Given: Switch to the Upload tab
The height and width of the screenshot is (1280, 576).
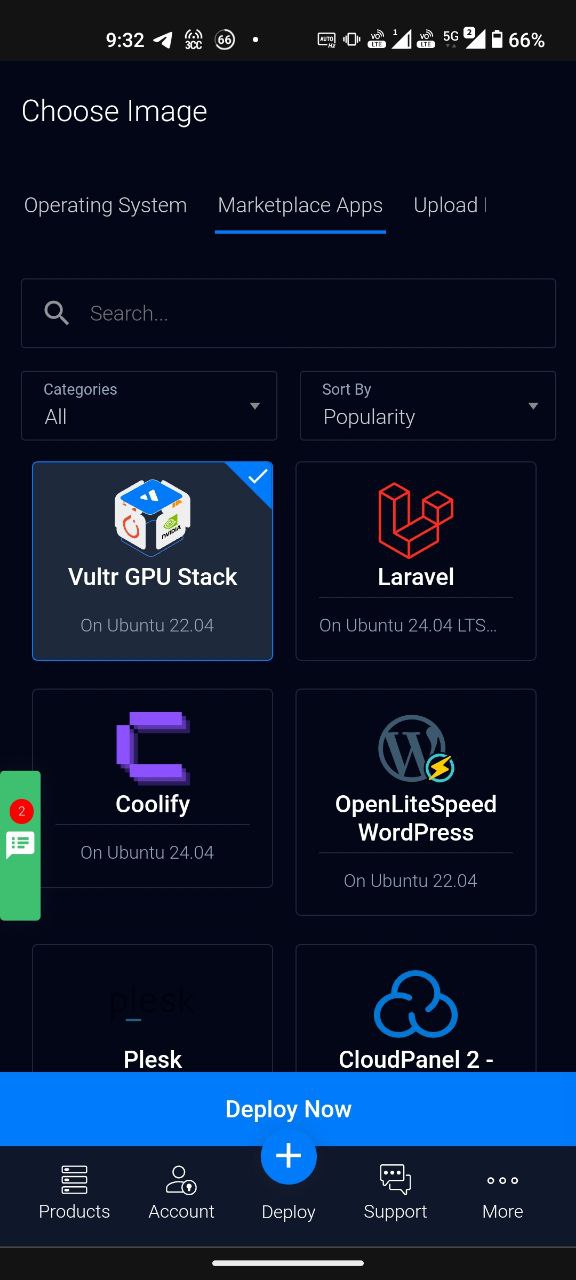Looking at the screenshot, I should point(449,205).
